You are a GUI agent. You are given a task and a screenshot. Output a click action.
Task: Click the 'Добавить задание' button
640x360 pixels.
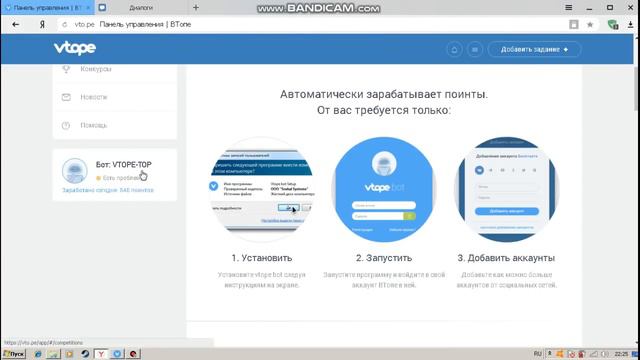point(534,49)
